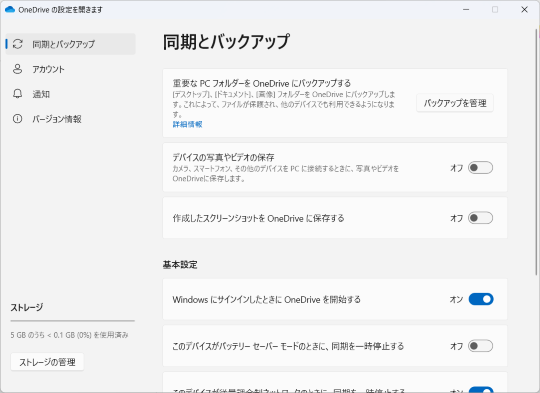Minimize the OneDrive settings window
Viewport: 540px width, 393px height.
pos(466,10)
